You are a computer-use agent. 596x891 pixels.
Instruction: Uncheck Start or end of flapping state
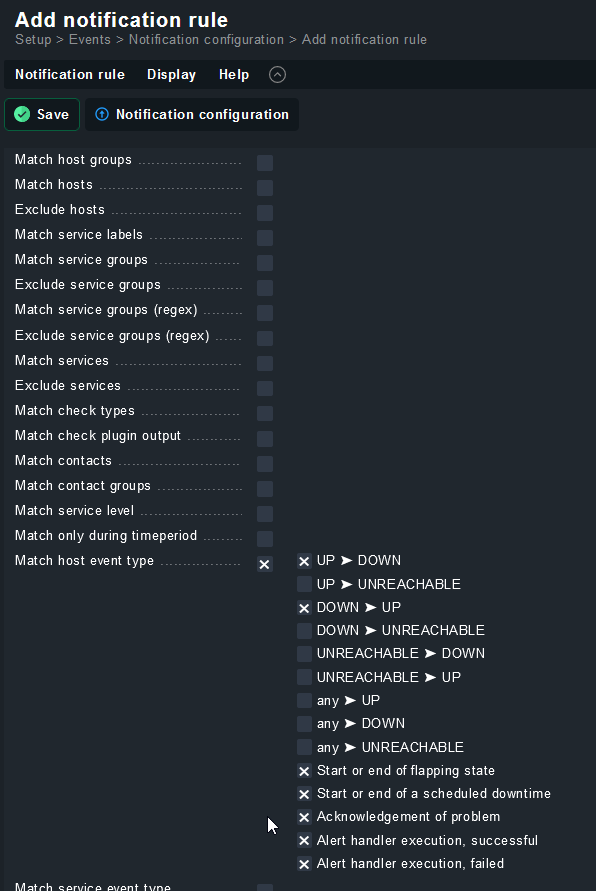tap(304, 770)
